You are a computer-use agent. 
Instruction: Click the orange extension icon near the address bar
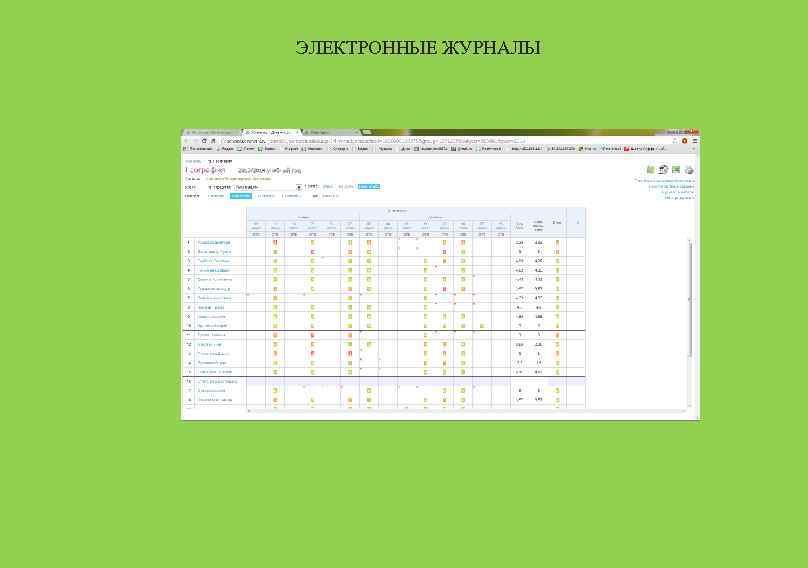pyautogui.click(x=685, y=141)
